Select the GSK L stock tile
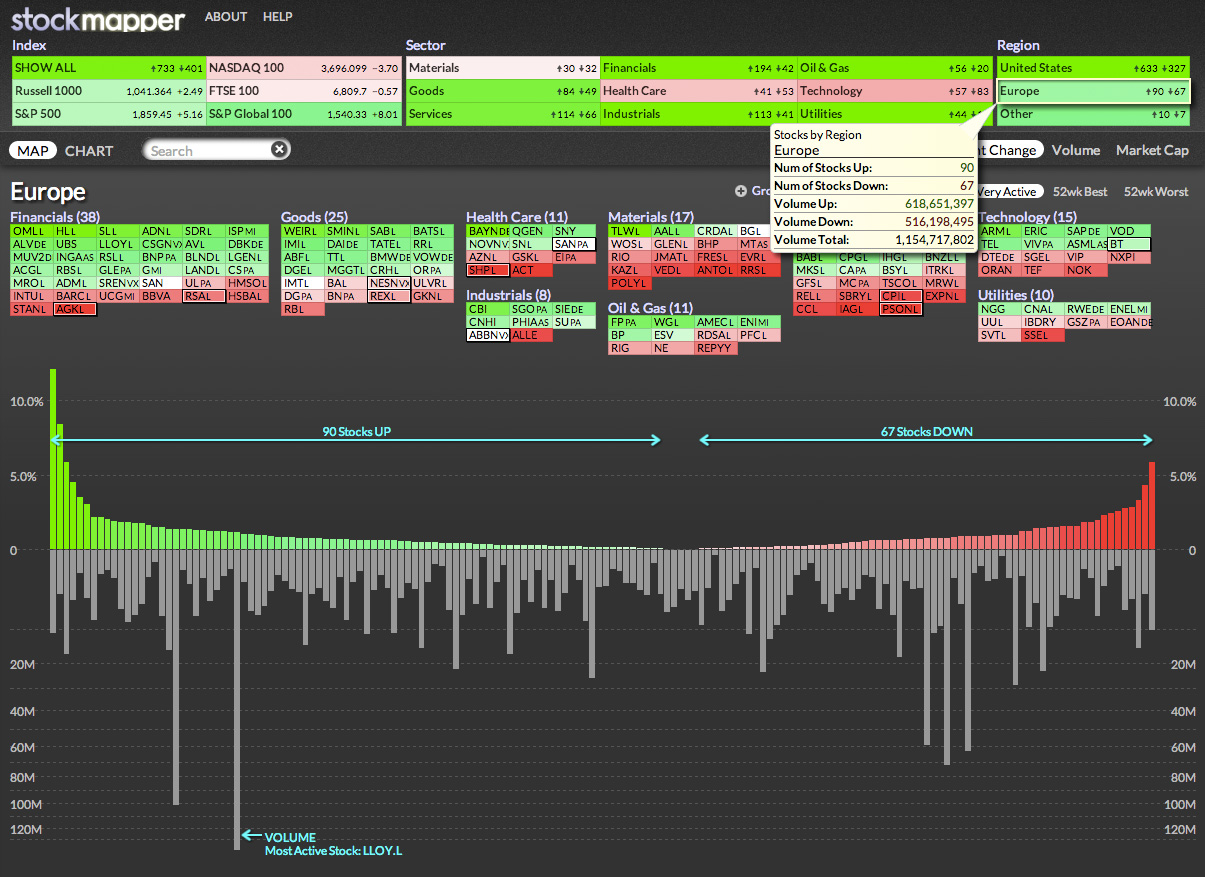The image size is (1205, 877). click(531, 257)
